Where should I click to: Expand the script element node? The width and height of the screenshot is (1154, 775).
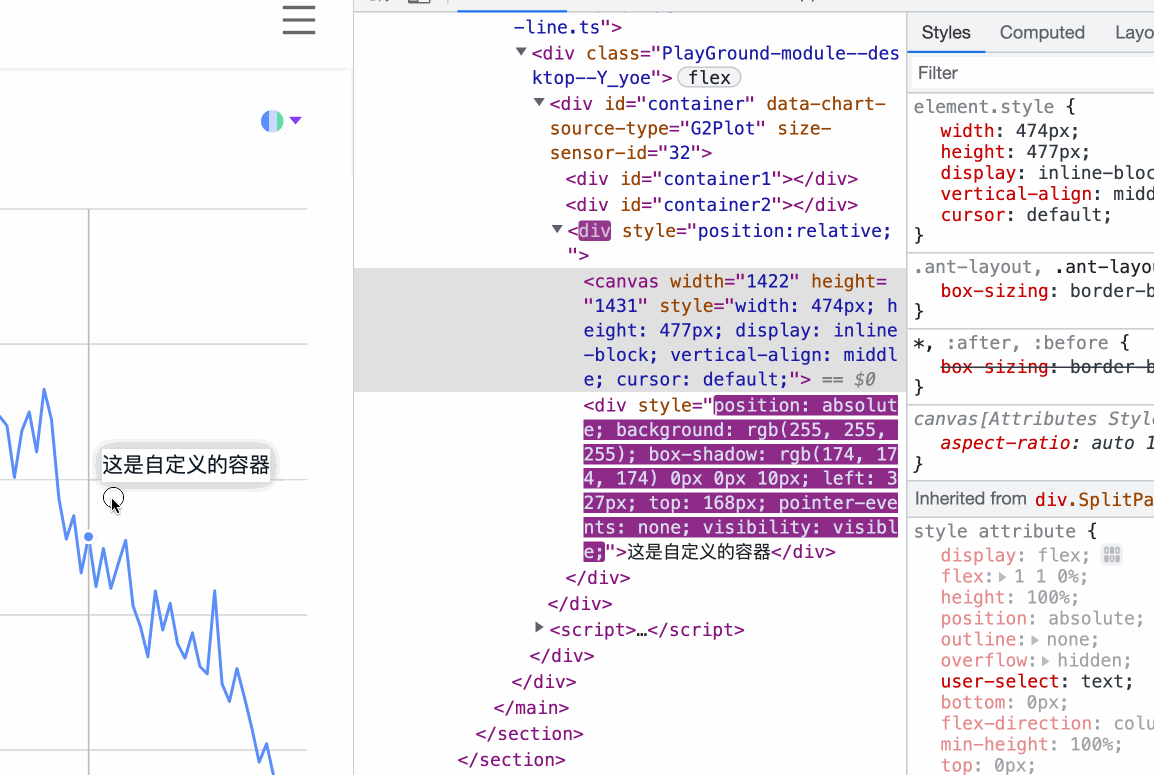click(539, 628)
